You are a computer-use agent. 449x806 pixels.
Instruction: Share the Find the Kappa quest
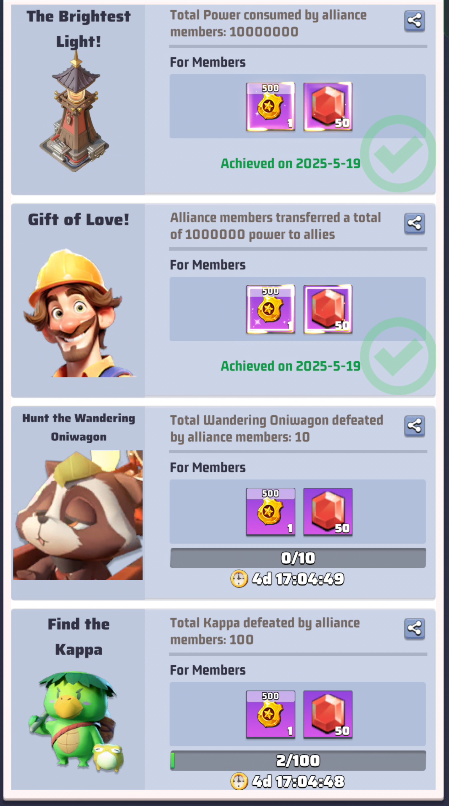tap(414, 629)
